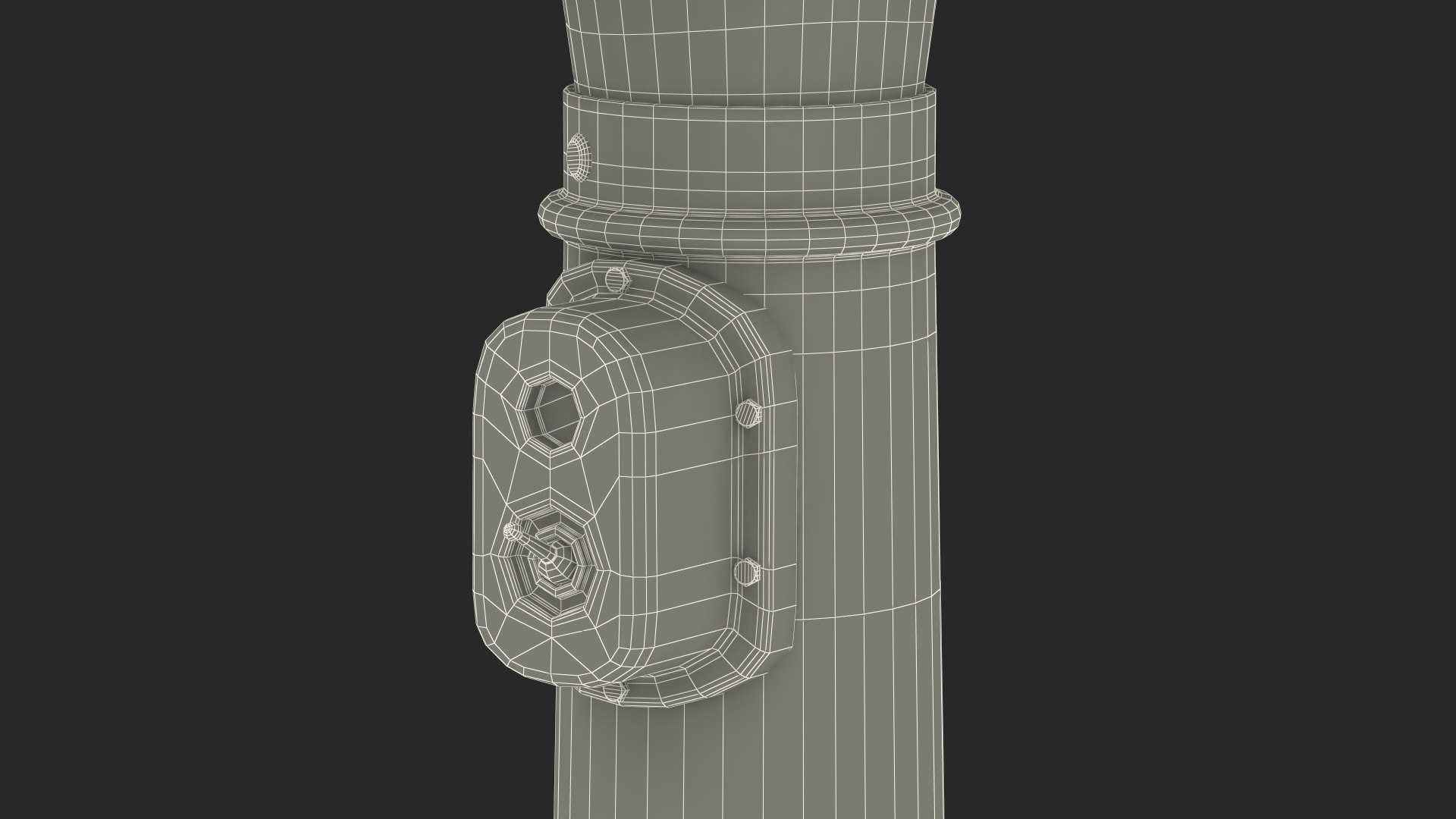The height and width of the screenshot is (819, 1456).
Task: Select the lower right bolt on the flange
Action: [747, 573]
